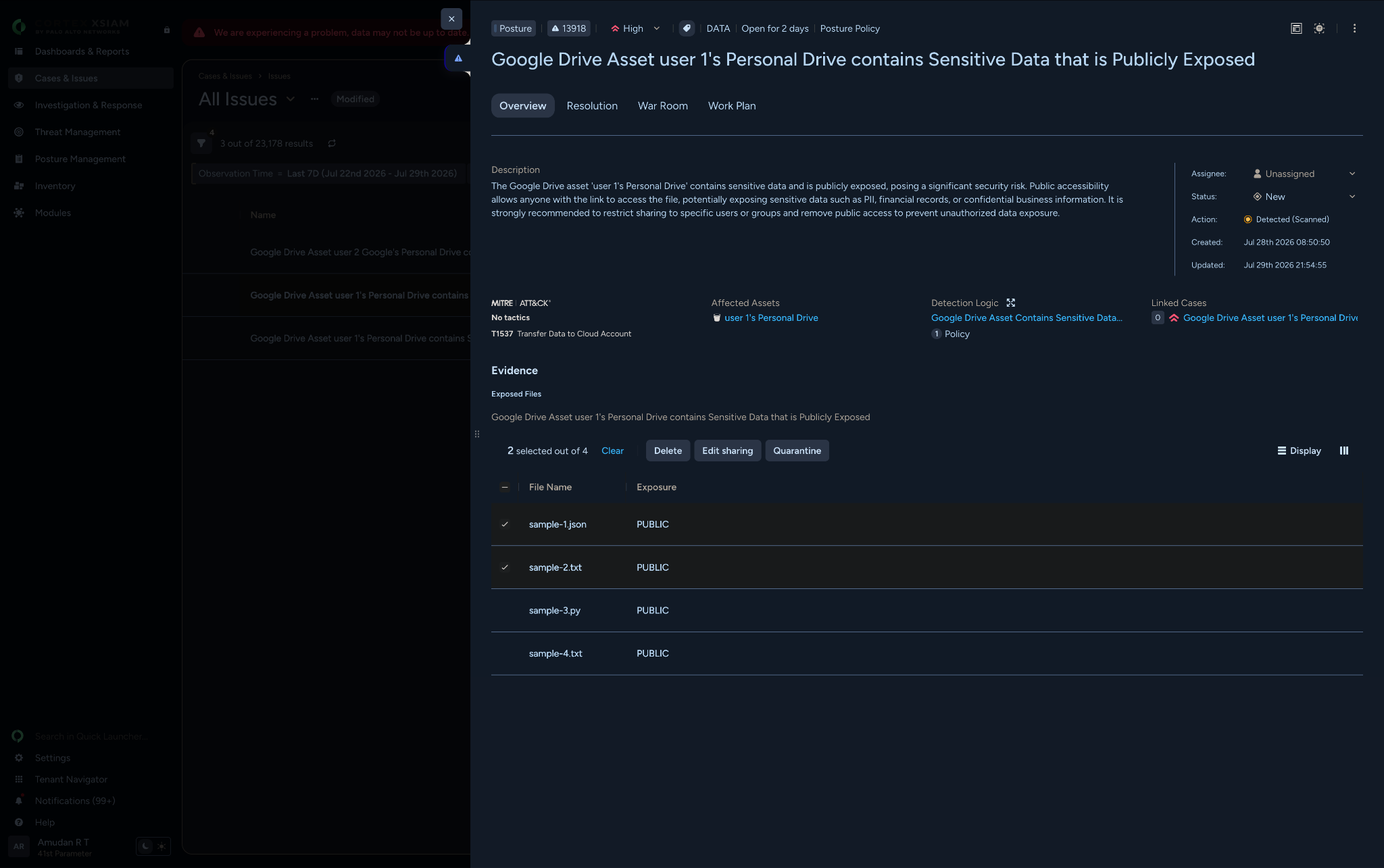Expand the All Issues view dropdown chevron
This screenshot has height=868, width=1384.
pos(291,99)
